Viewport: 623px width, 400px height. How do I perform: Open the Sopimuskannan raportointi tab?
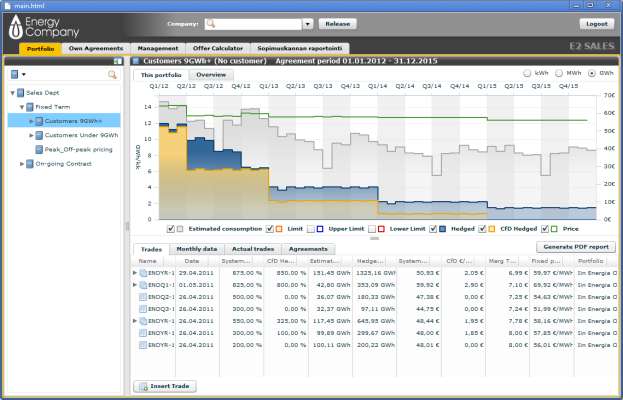point(300,48)
